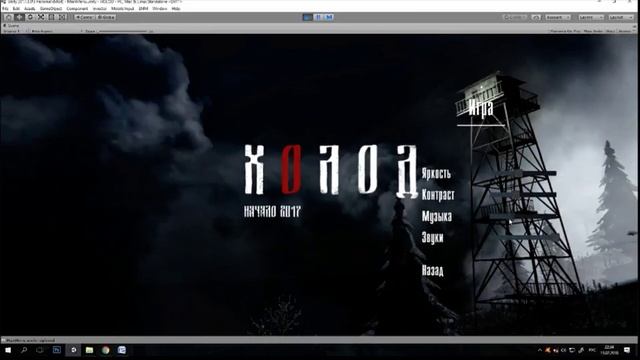Open File Explorer from taskbar
The height and width of the screenshot is (360, 640).
[x=89, y=350]
